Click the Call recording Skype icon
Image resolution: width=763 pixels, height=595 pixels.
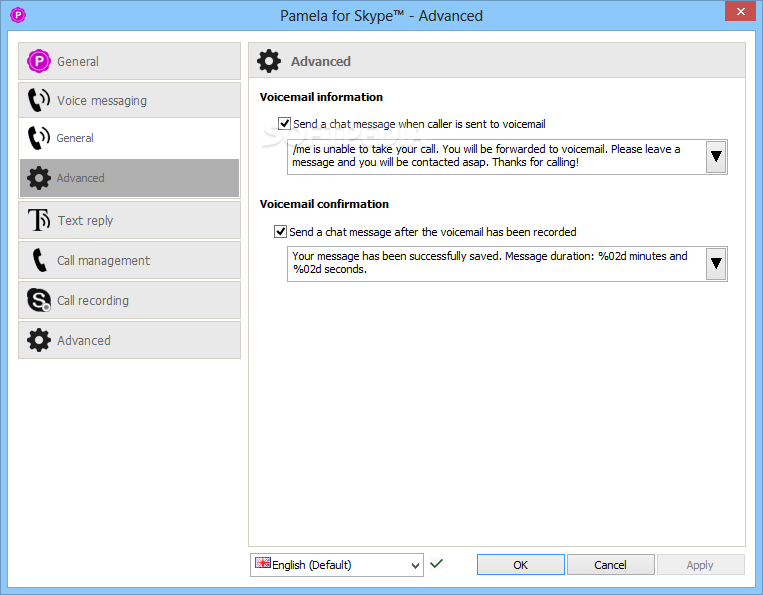pos(39,300)
